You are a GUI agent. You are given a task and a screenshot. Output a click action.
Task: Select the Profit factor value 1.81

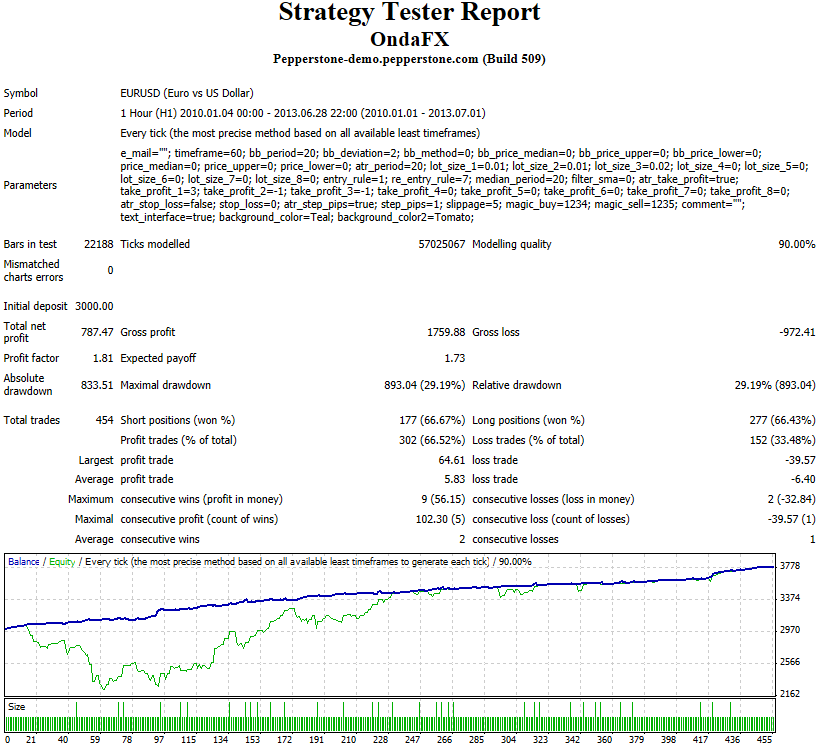coord(103,358)
